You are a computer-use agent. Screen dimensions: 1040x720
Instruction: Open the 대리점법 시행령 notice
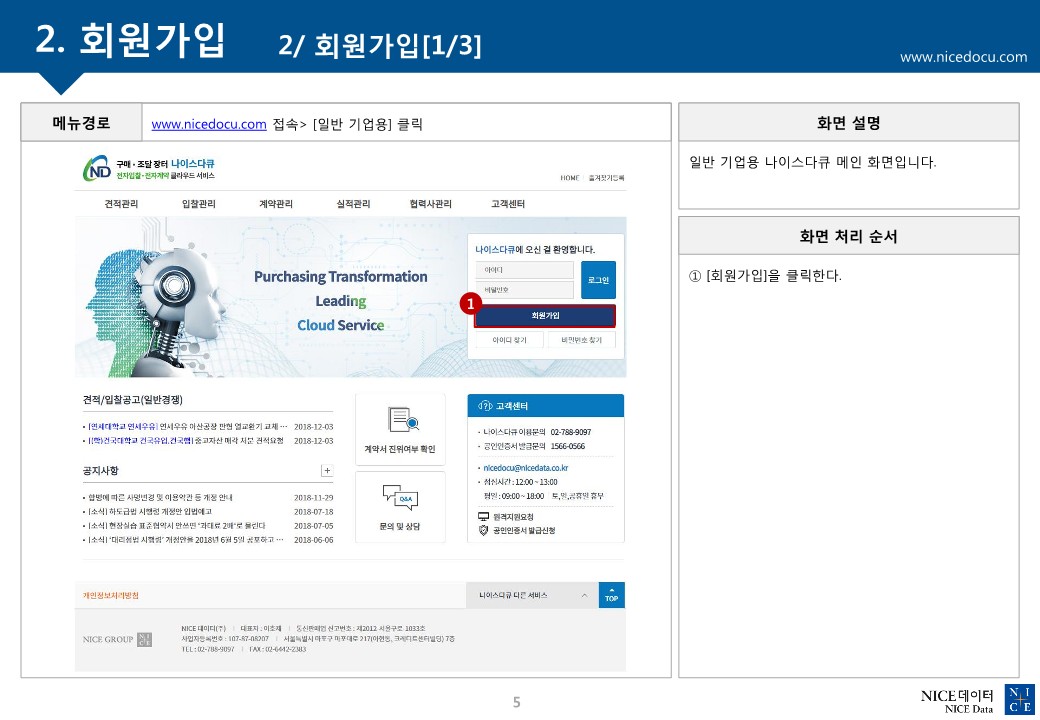188,540
